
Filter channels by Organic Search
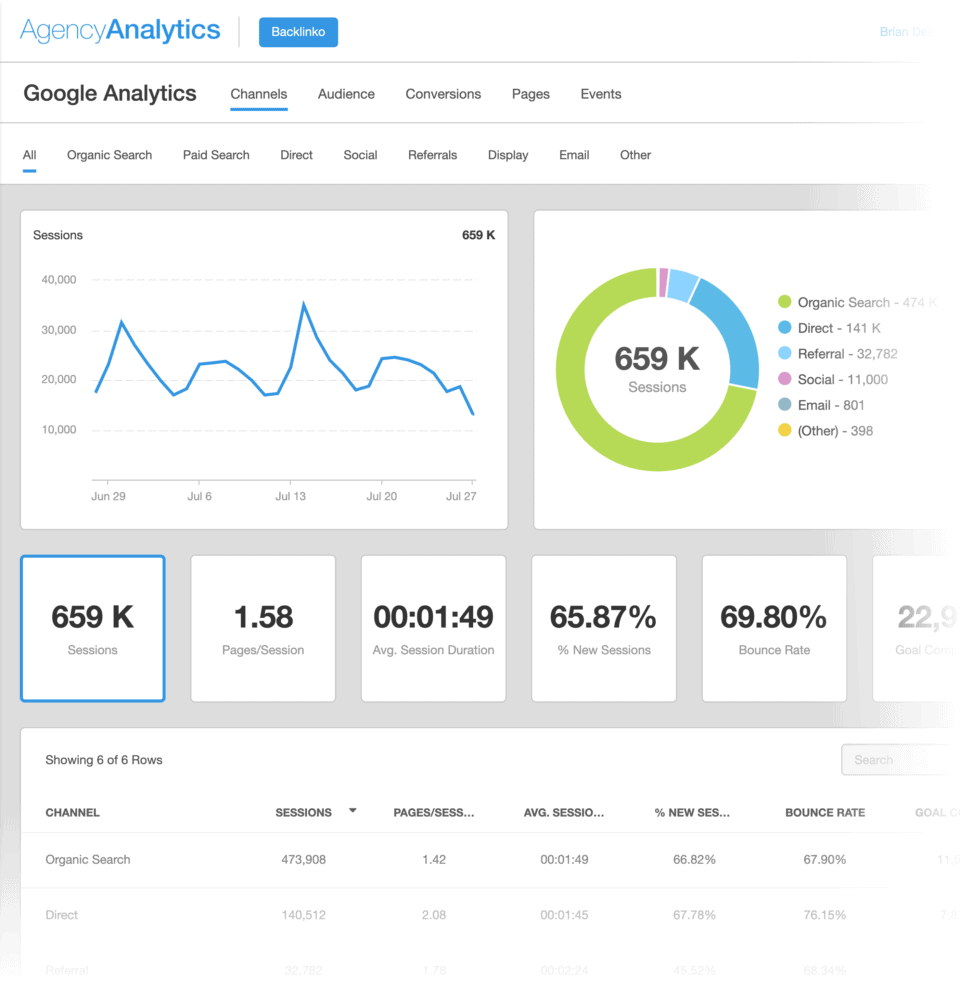point(108,155)
